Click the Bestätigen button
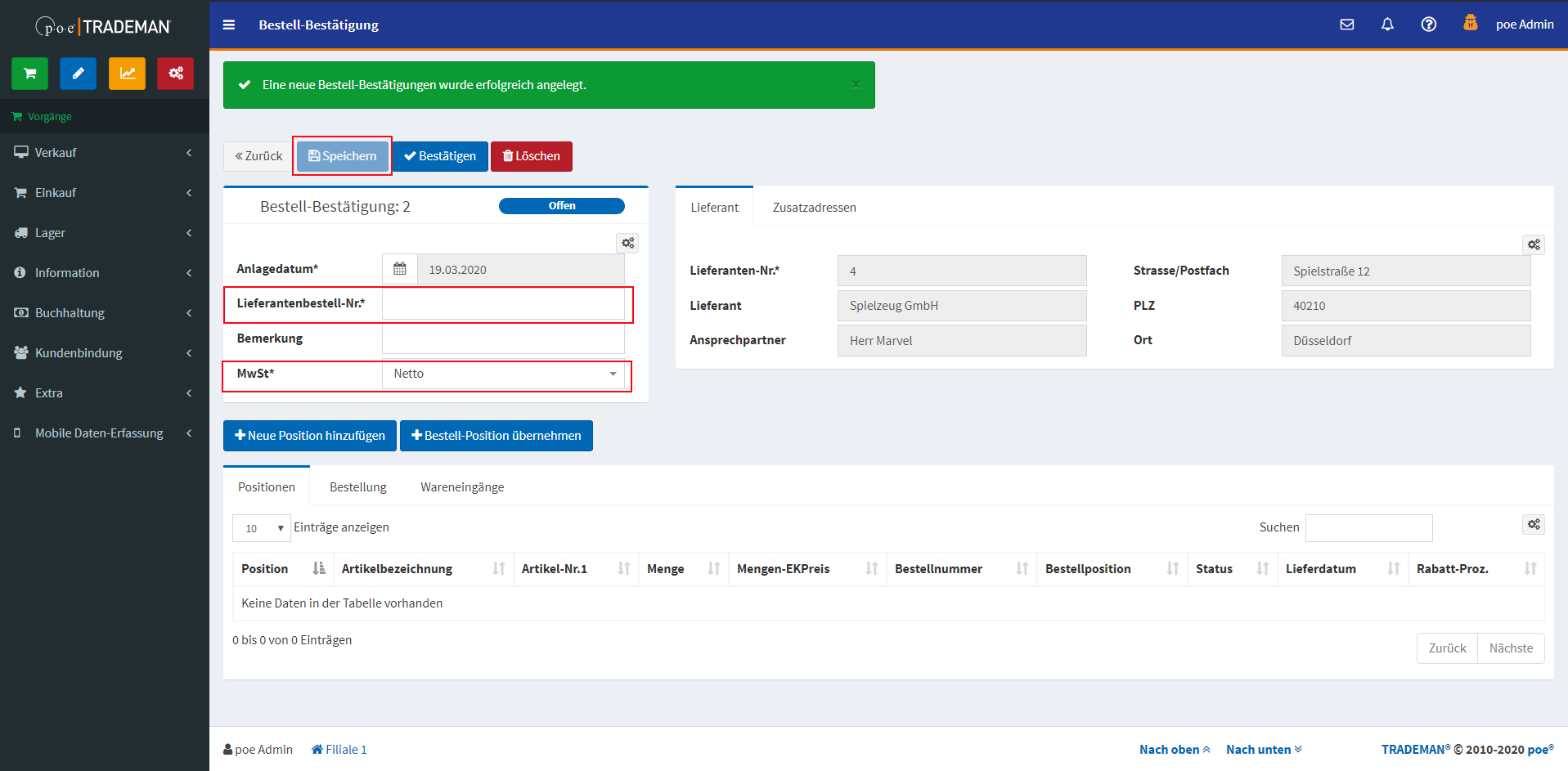Screen dimensions: 1568x771 tap(440, 156)
